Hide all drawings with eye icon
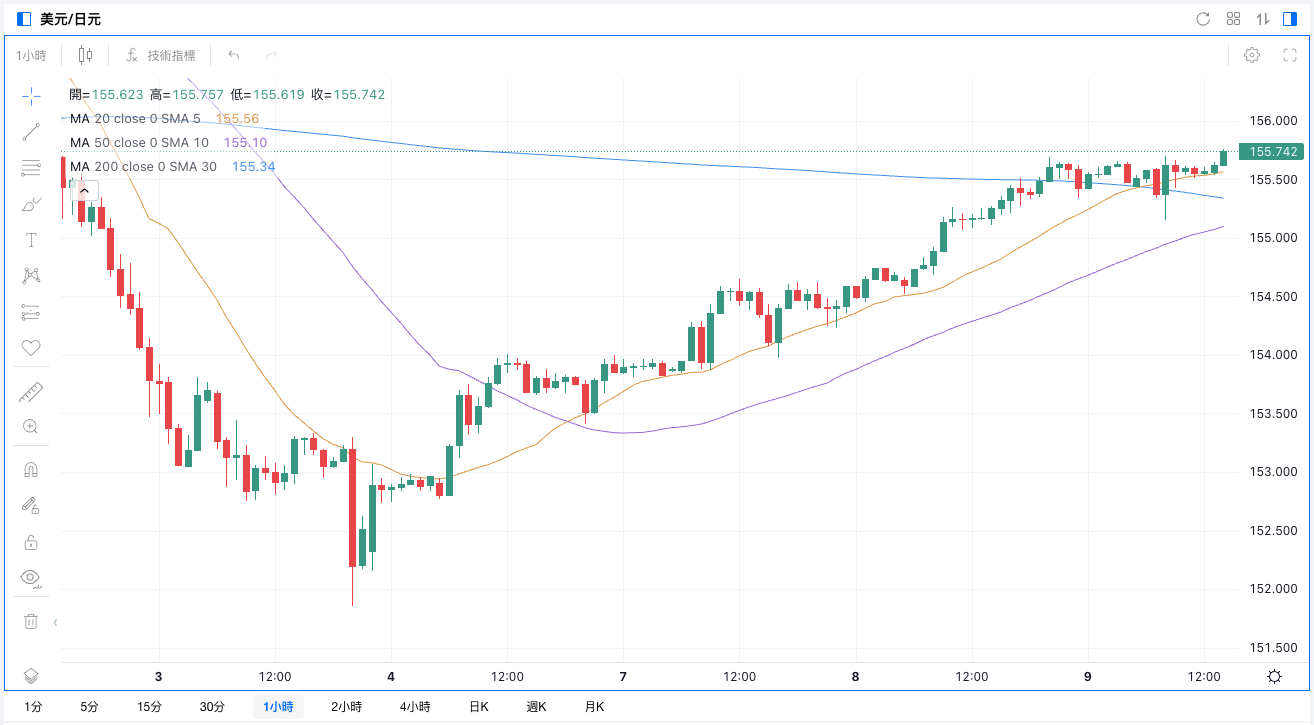The width and height of the screenshot is (1314, 725). coord(31,577)
